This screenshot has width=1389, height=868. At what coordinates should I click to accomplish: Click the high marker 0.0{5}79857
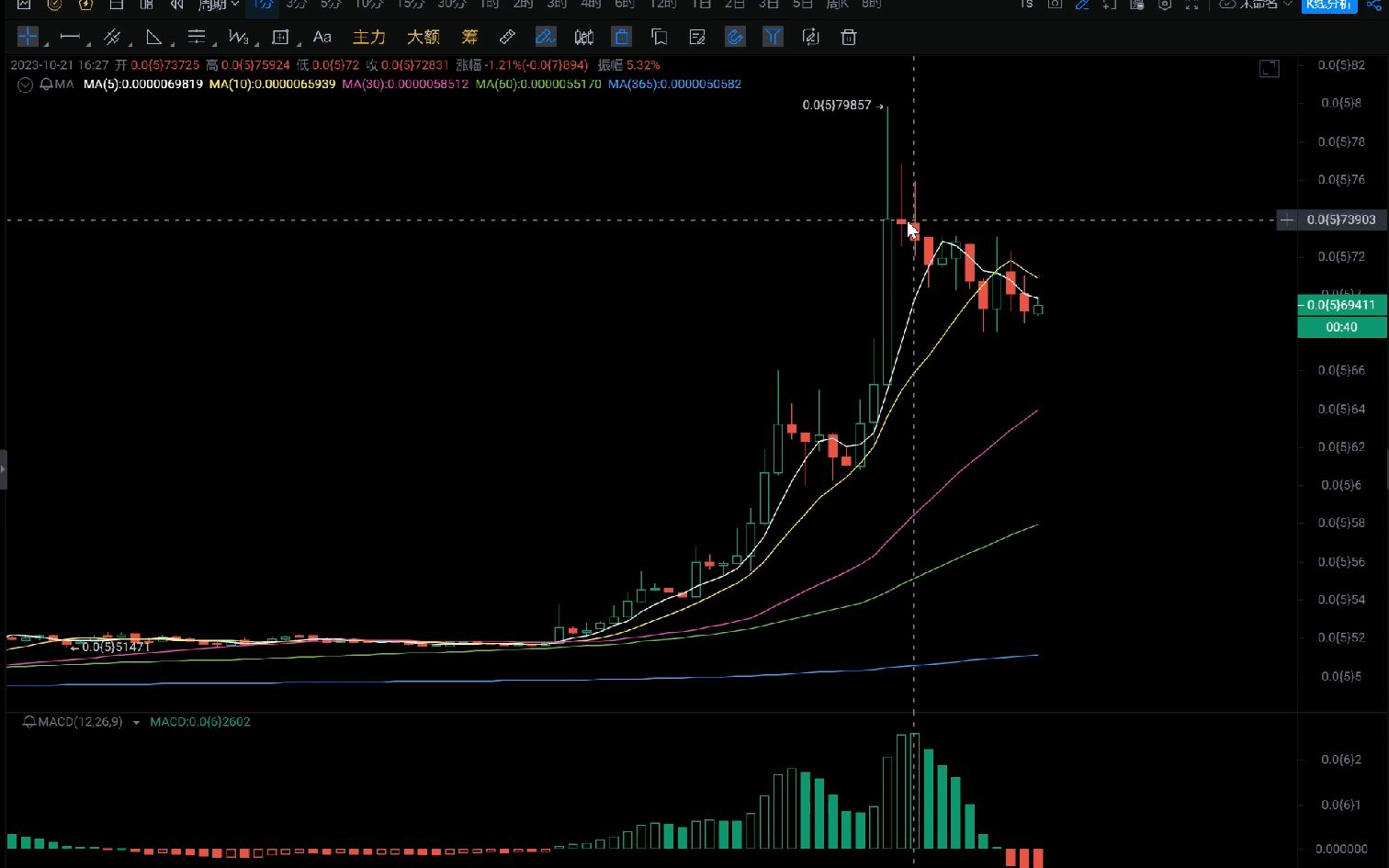tap(836, 105)
